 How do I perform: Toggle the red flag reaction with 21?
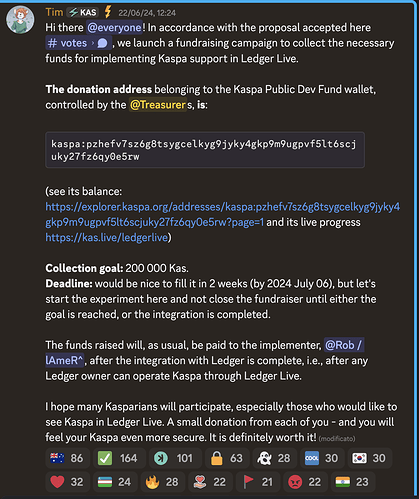tap(258, 482)
